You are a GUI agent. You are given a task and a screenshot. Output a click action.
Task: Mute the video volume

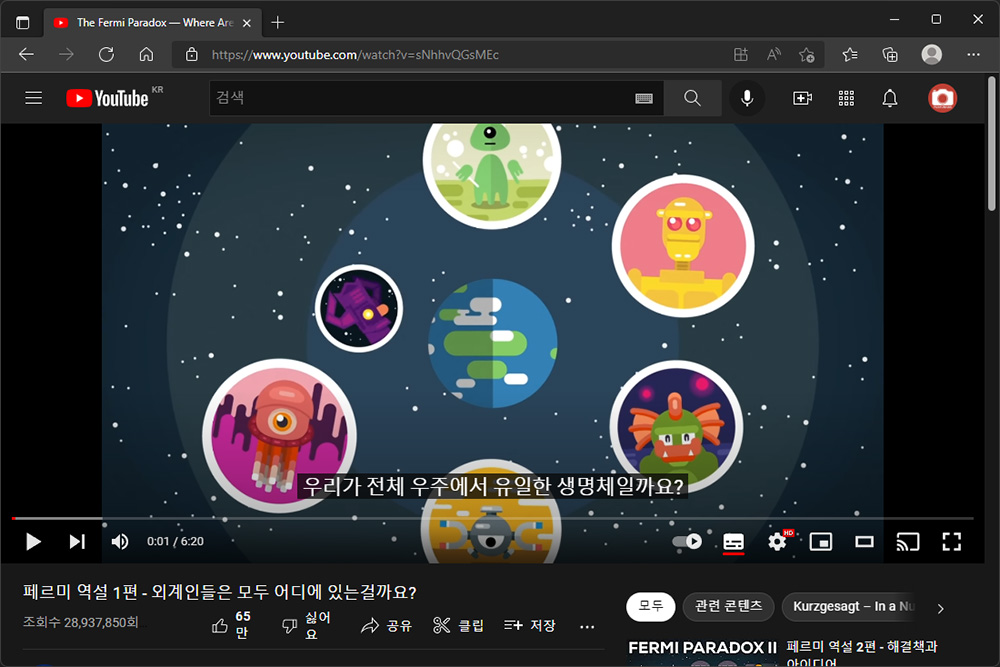120,541
